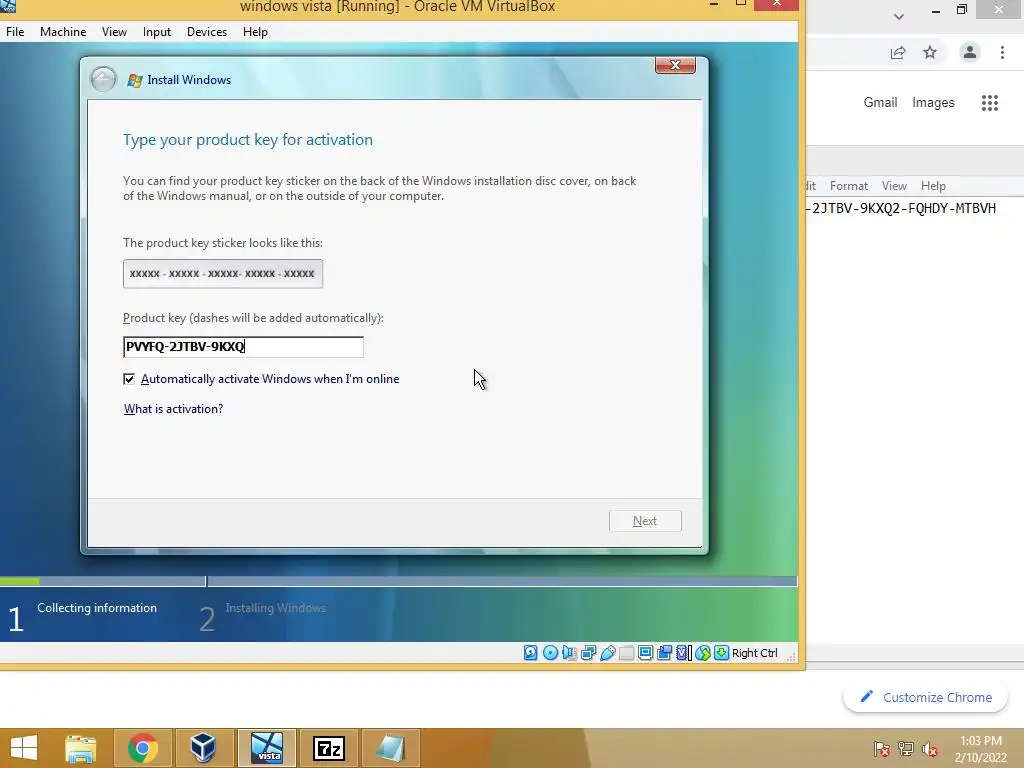This screenshot has width=1024, height=768.
Task: Bookmark the page with the star icon
Action: tap(930, 52)
